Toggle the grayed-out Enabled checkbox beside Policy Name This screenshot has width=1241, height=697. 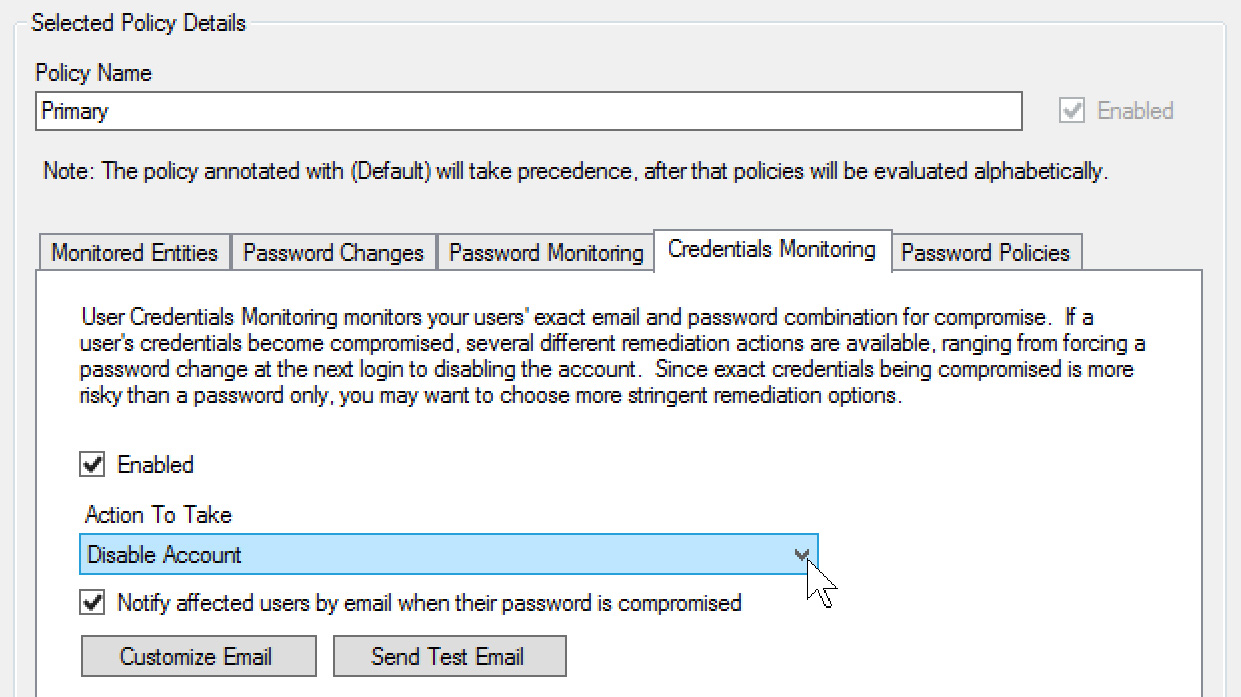[x=1072, y=111]
